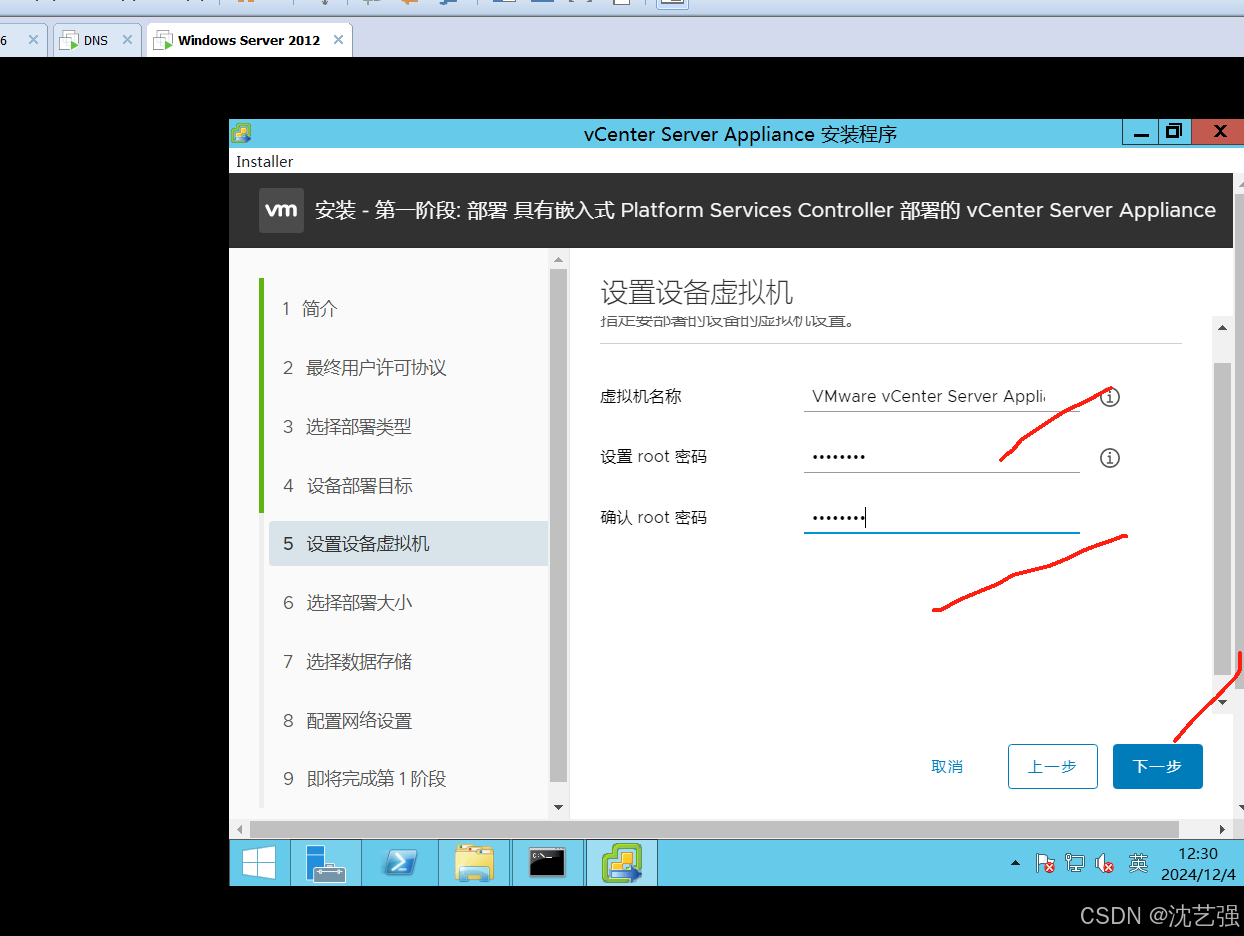Open Server Manager from the taskbar

326,863
